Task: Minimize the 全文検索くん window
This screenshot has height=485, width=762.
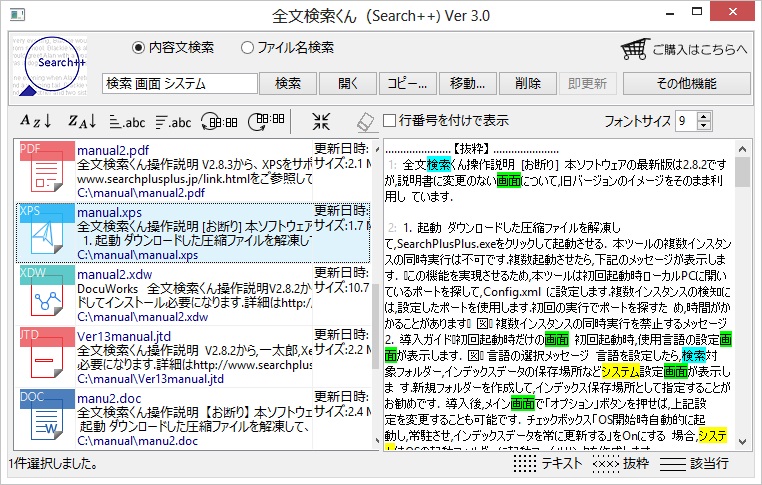Action: point(670,13)
